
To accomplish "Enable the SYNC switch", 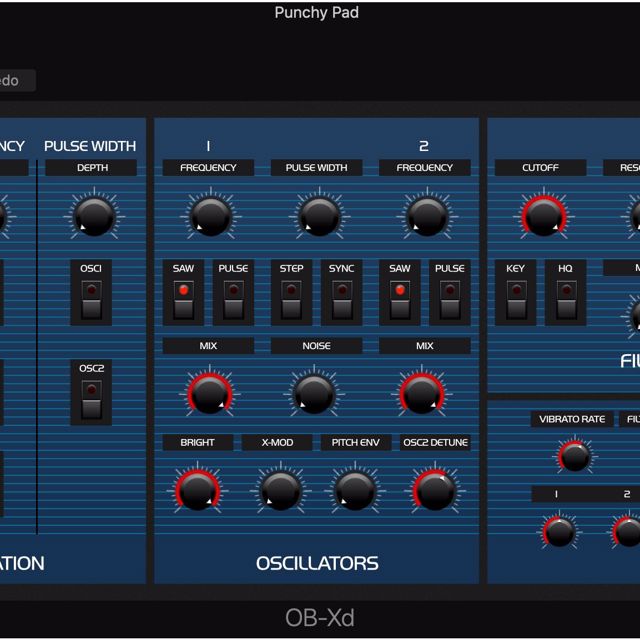I will tap(342, 300).
